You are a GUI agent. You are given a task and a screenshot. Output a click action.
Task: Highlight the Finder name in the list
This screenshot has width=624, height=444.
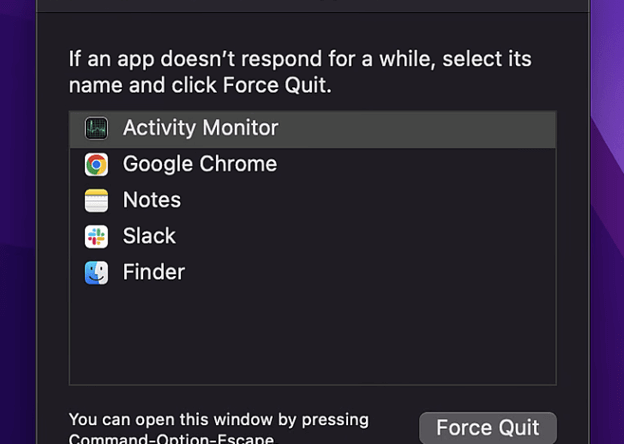153,272
